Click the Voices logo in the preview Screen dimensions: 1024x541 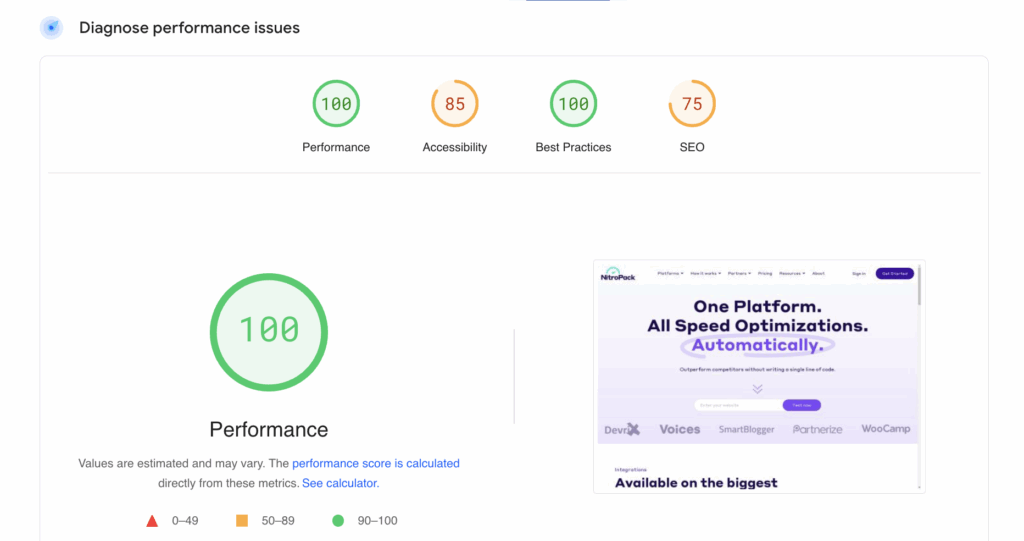[680, 429]
